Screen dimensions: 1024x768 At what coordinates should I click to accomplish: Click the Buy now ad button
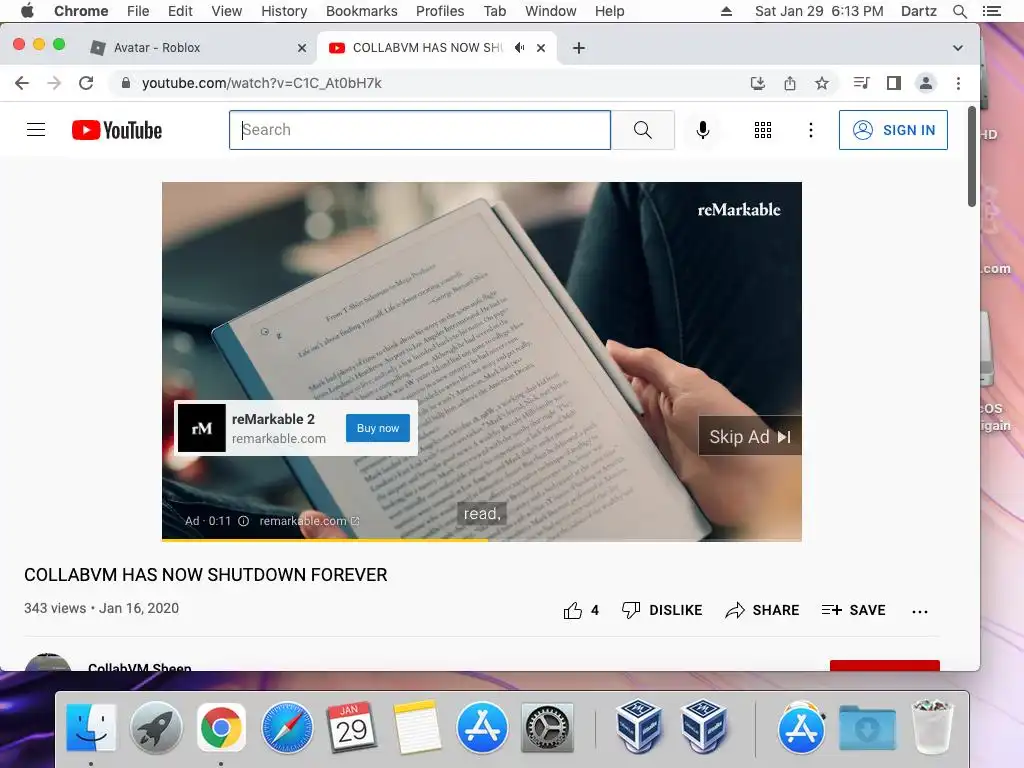coord(377,428)
